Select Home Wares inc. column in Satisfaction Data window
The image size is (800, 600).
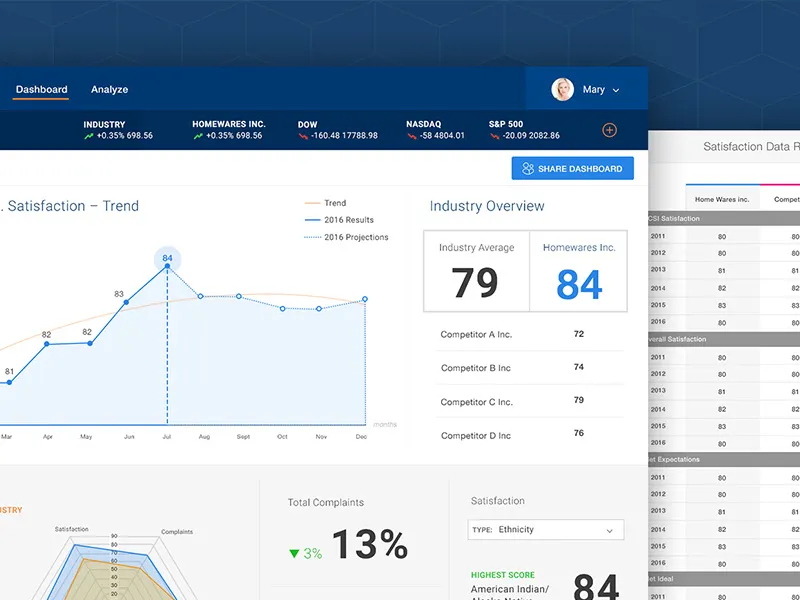[x=722, y=199]
